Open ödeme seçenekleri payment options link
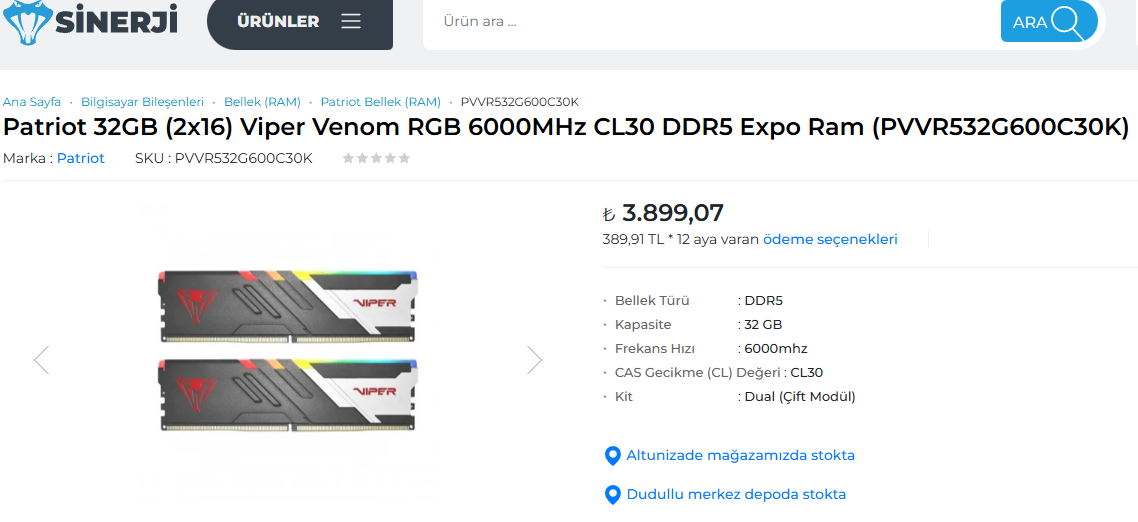This screenshot has height=522, width=1138. (830, 239)
